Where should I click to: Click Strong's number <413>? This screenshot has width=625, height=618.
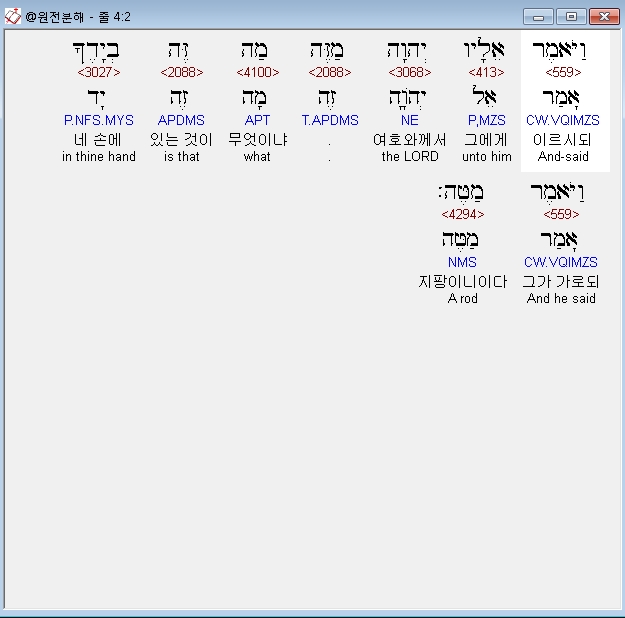(486, 72)
